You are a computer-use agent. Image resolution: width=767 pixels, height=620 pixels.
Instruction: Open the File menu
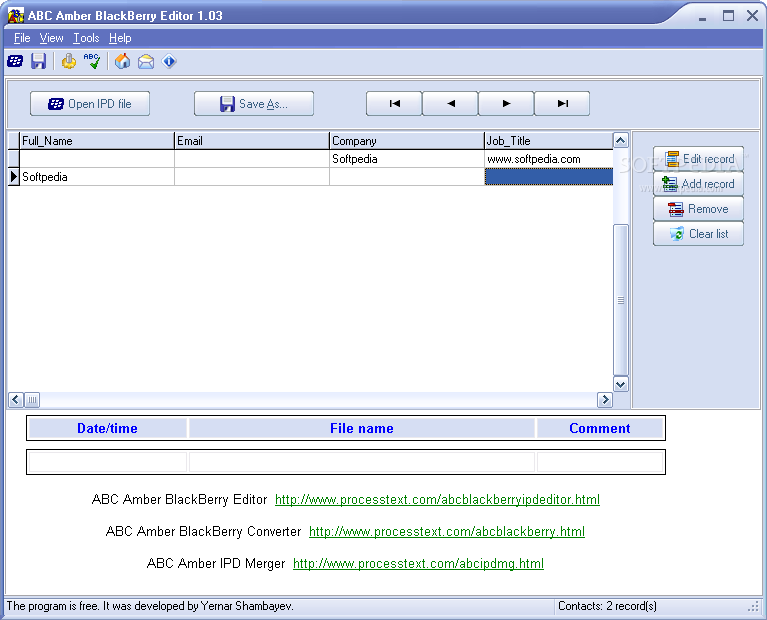coord(22,38)
